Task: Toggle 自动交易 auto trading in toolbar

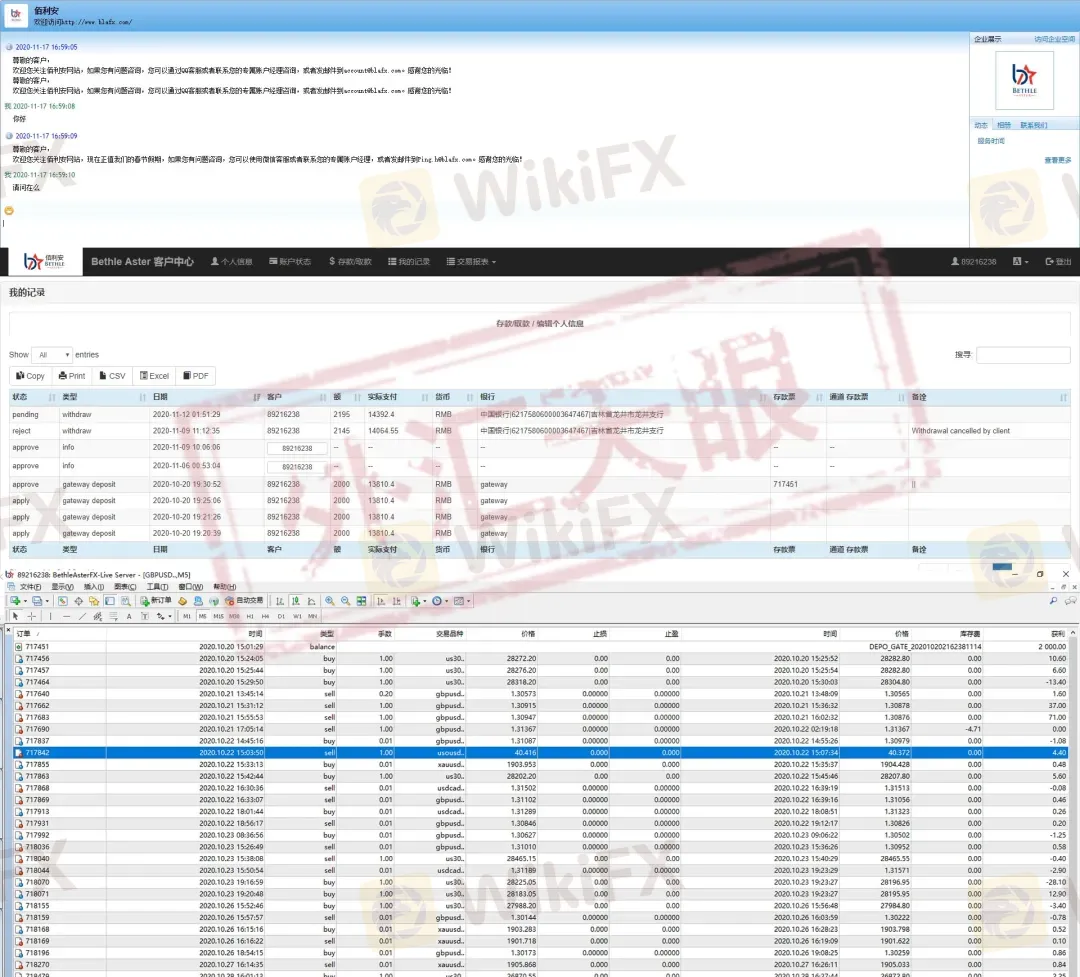Action: point(244,601)
